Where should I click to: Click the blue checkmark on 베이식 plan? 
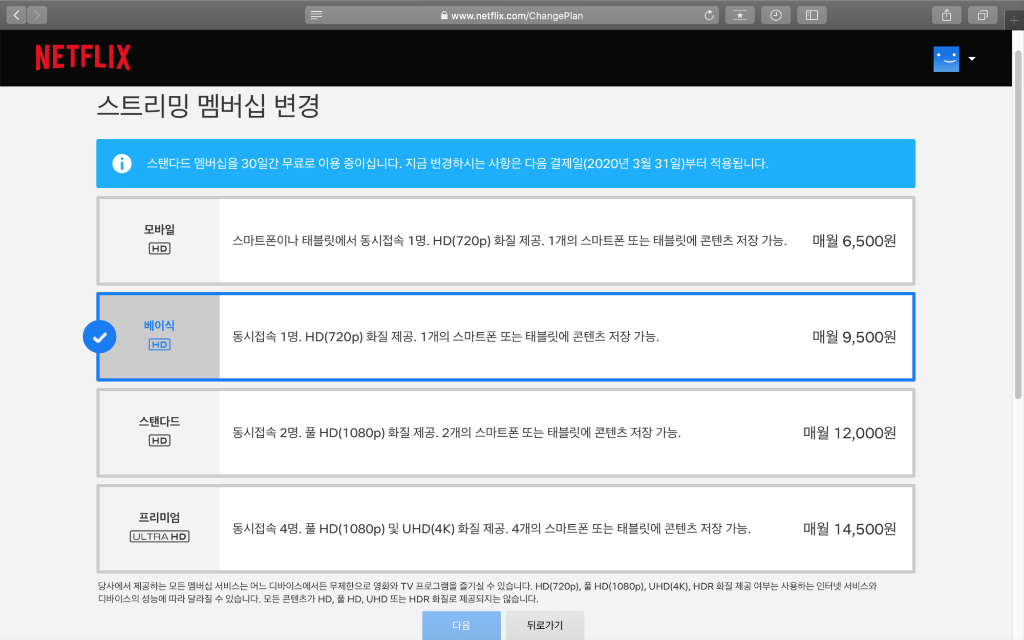[100, 337]
